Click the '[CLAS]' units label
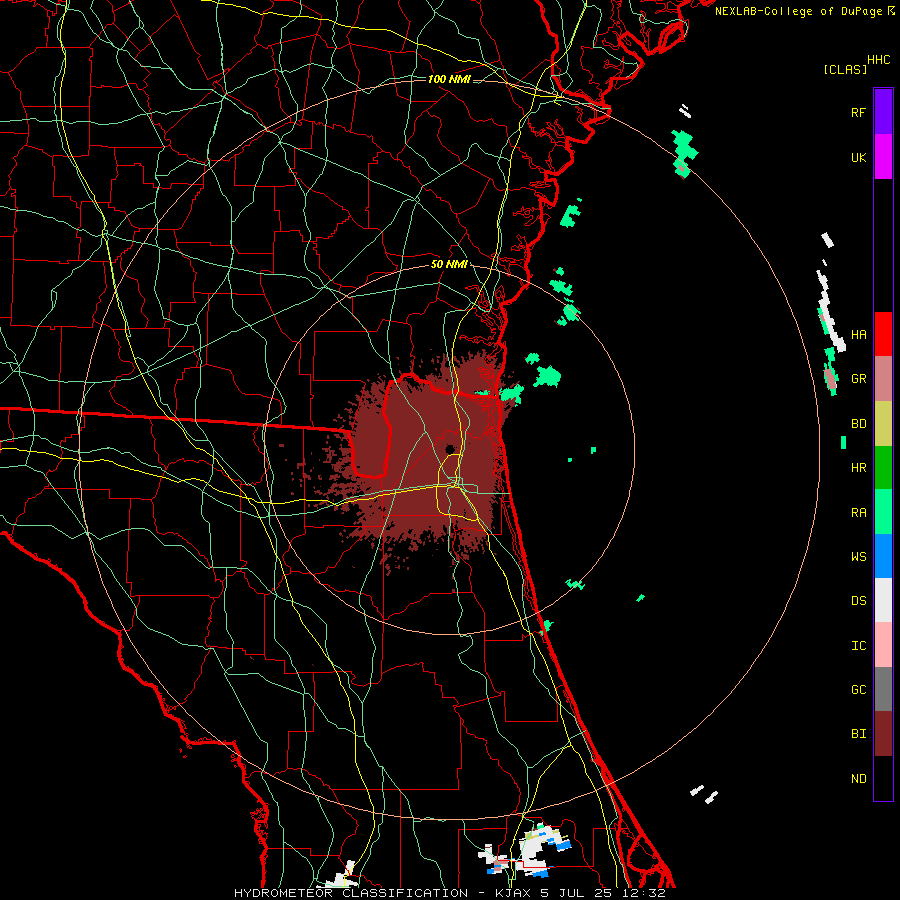The height and width of the screenshot is (900, 900). coord(845,69)
